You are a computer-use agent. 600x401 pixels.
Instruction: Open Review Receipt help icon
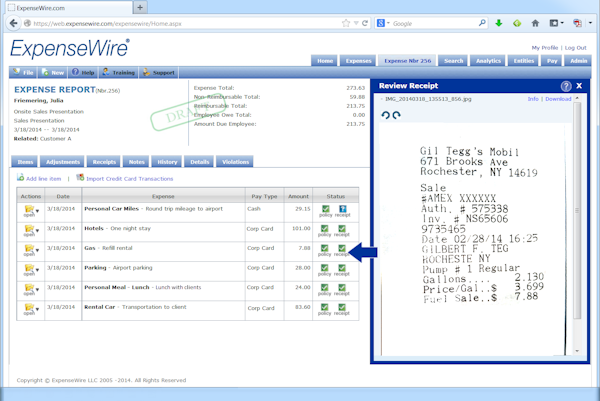click(565, 86)
